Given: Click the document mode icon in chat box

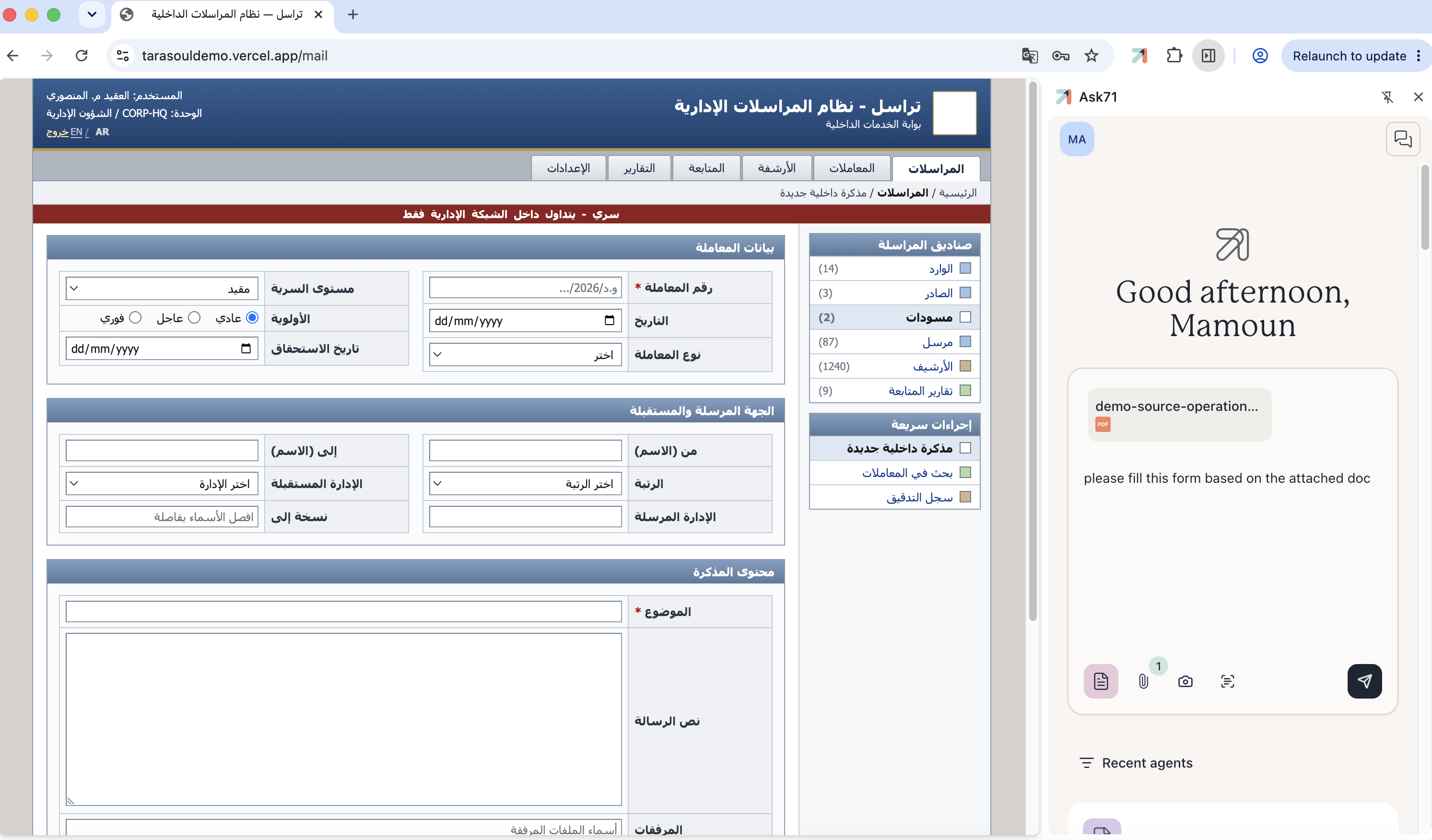Looking at the screenshot, I should [x=1101, y=681].
